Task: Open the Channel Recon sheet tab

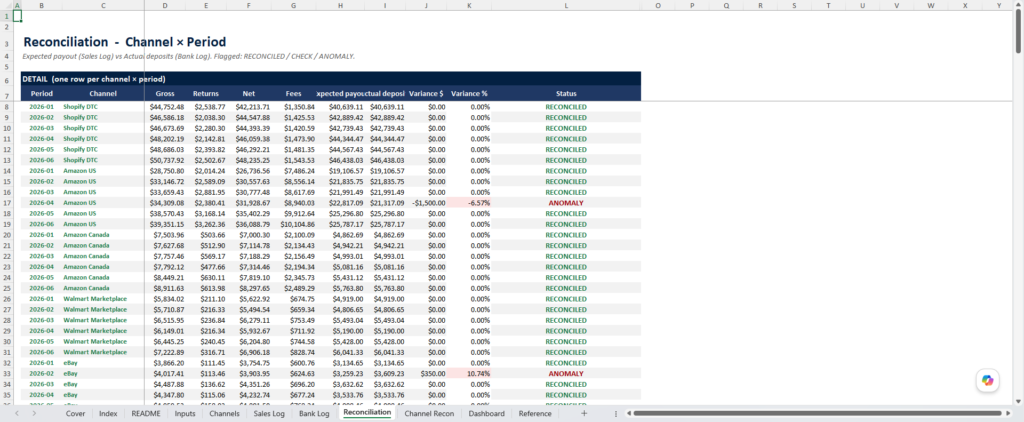Action: tap(429, 414)
